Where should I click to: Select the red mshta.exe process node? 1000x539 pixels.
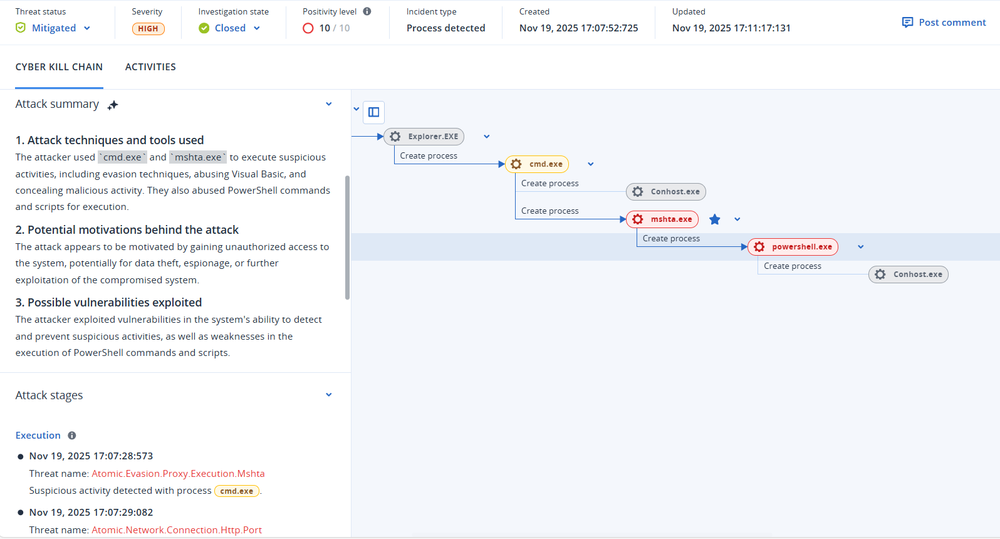[662, 219]
